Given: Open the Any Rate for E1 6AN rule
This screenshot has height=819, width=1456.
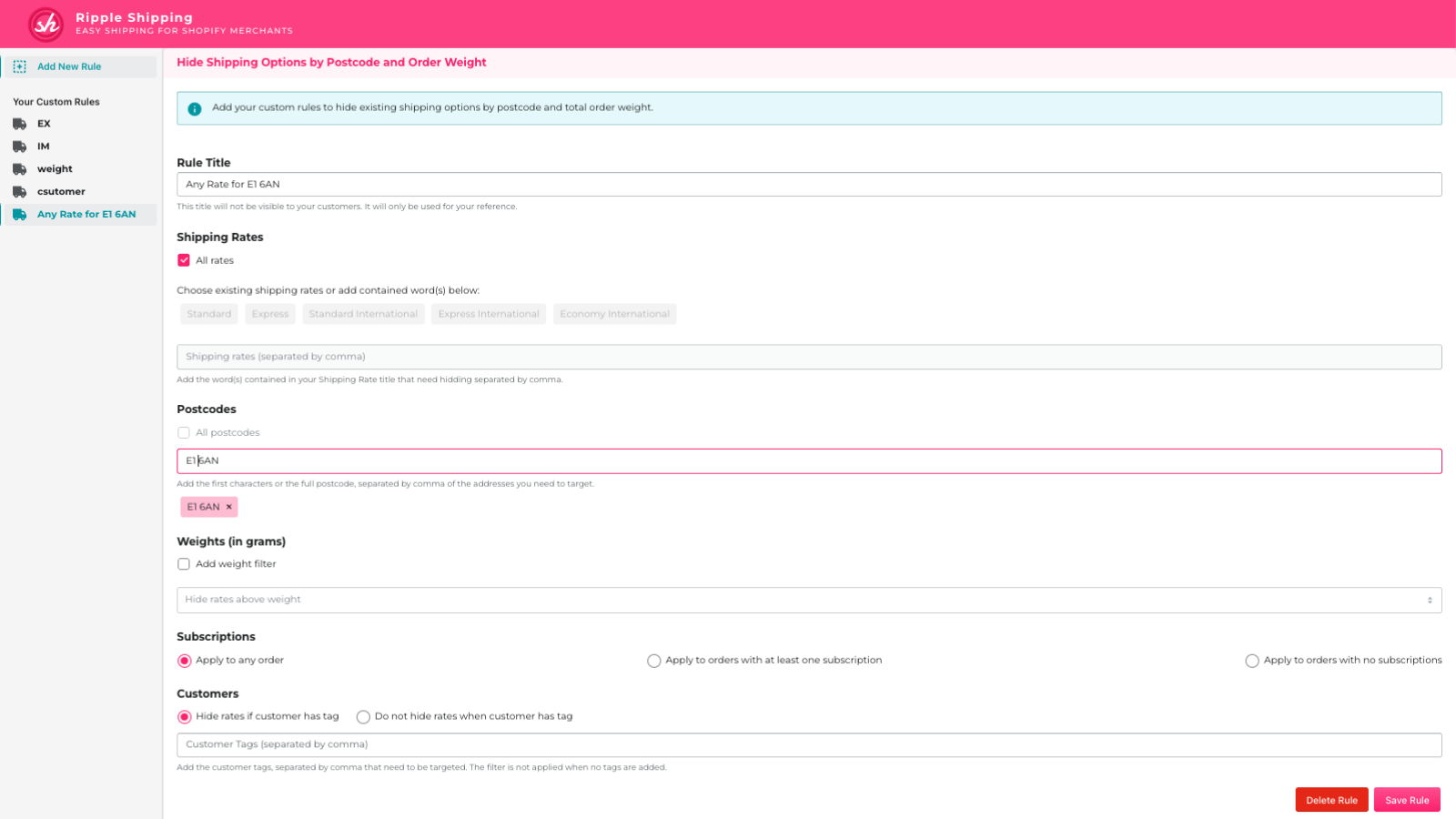Looking at the screenshot, I should [79, 215].
